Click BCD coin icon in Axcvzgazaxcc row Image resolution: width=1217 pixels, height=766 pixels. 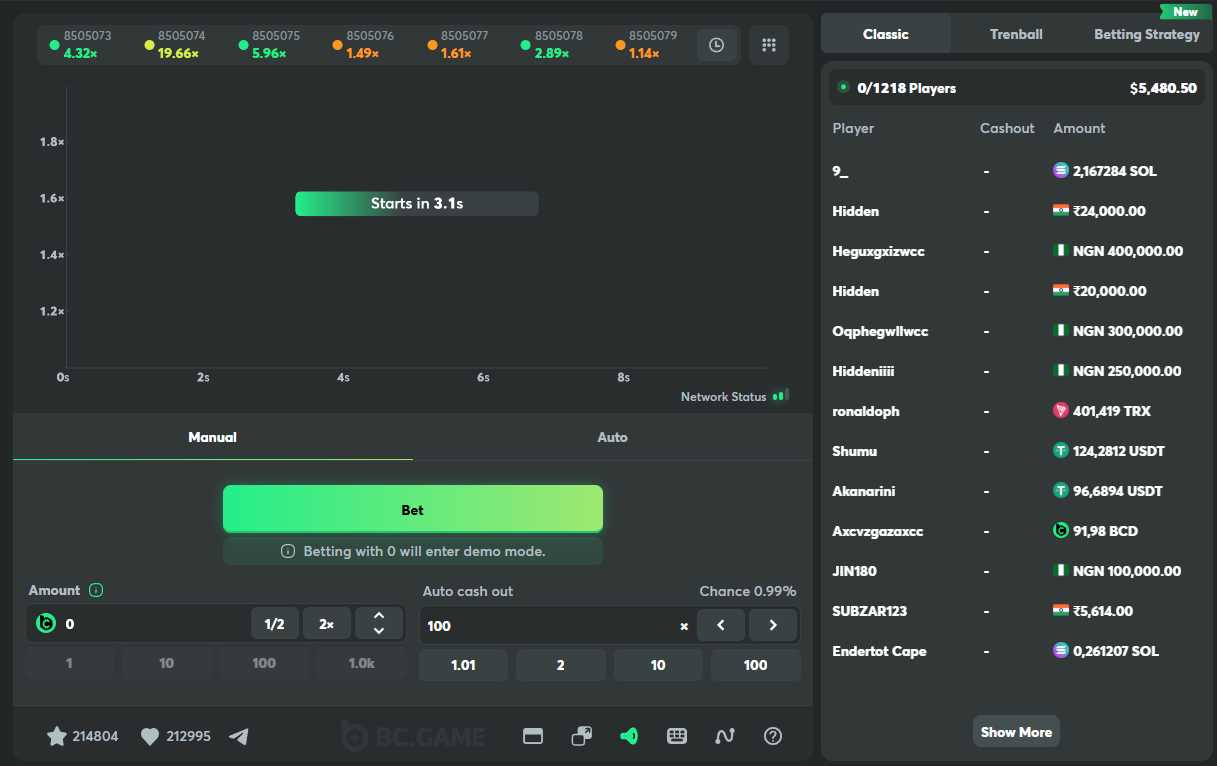point(1061,531)
